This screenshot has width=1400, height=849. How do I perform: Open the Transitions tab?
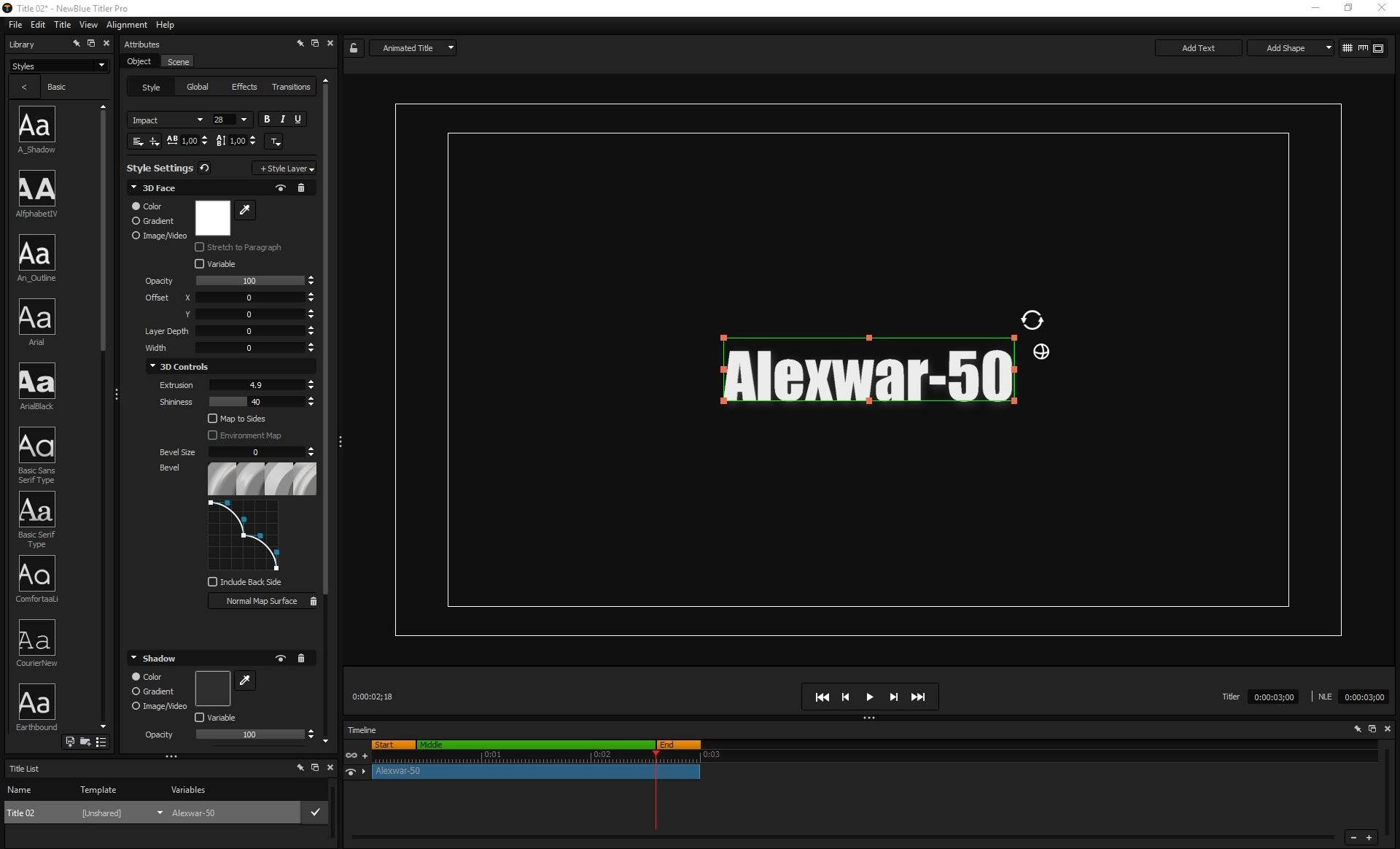click(291, 87)
